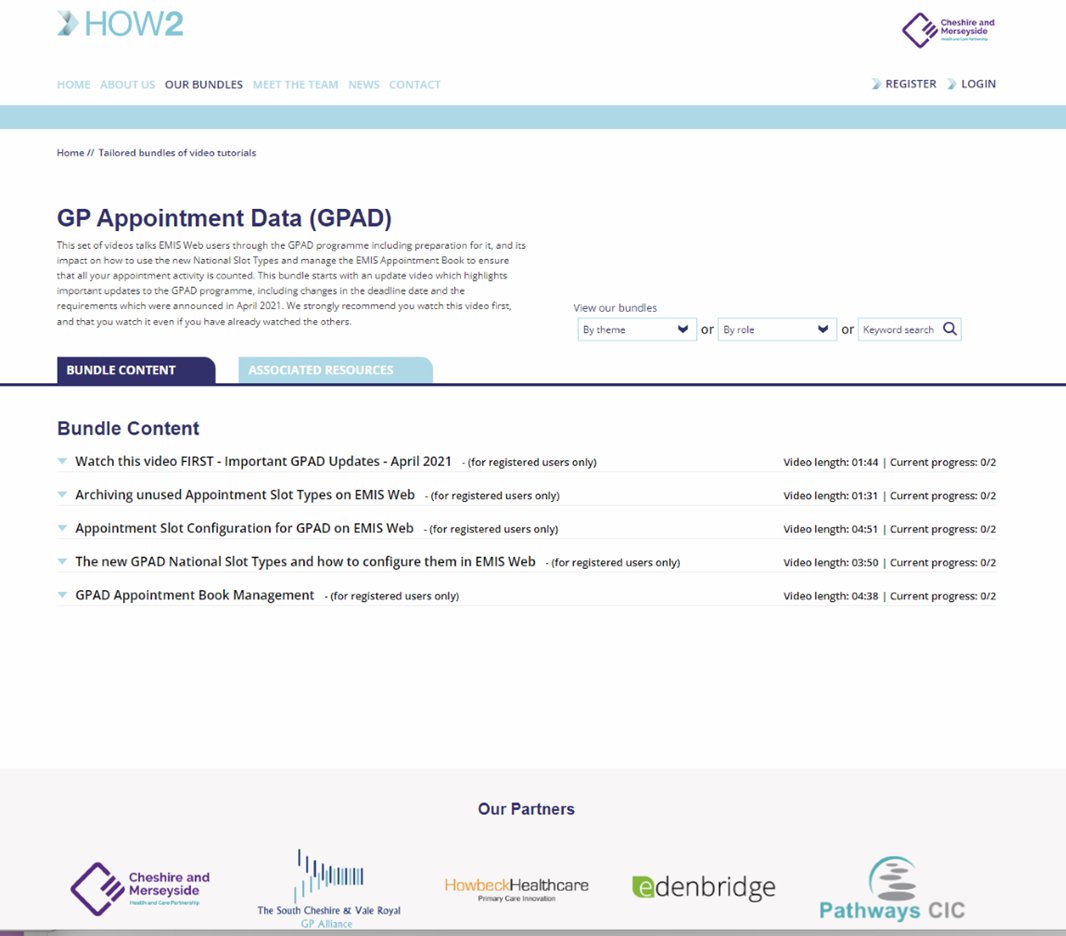
Task: Click the keyword search magnifier icon
Action: [x=950, y=329]
